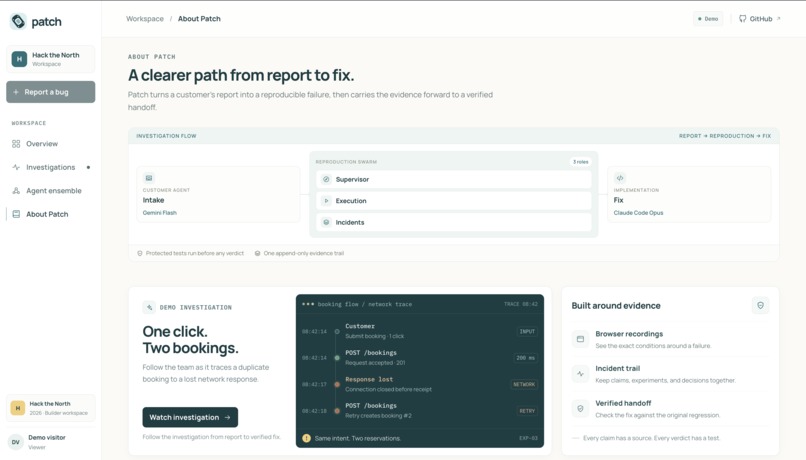The height and width of the screenshot is (460, 806).
Task: Select the Verified handoff item
Action: (670, 409)
